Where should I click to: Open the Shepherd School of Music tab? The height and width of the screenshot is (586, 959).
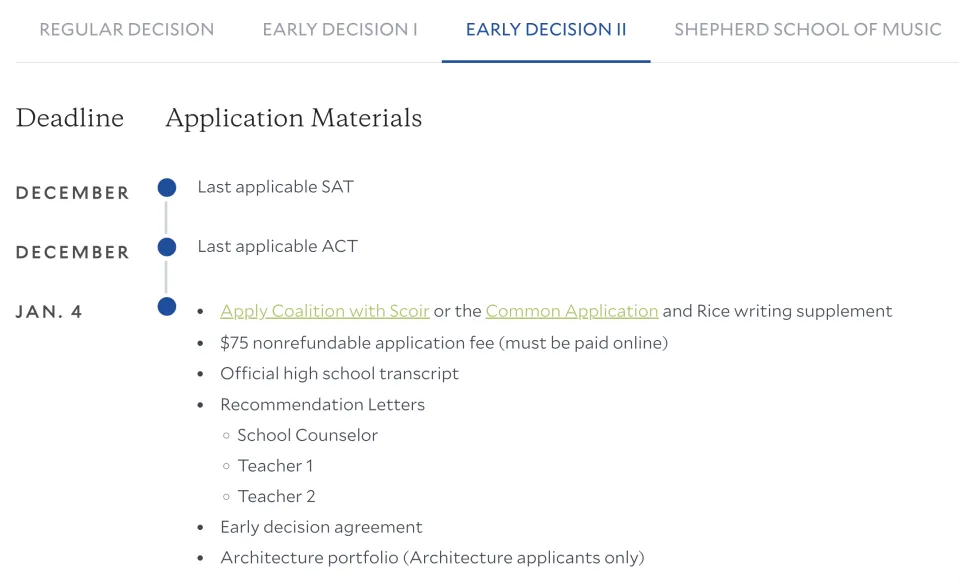coord(807,30)
